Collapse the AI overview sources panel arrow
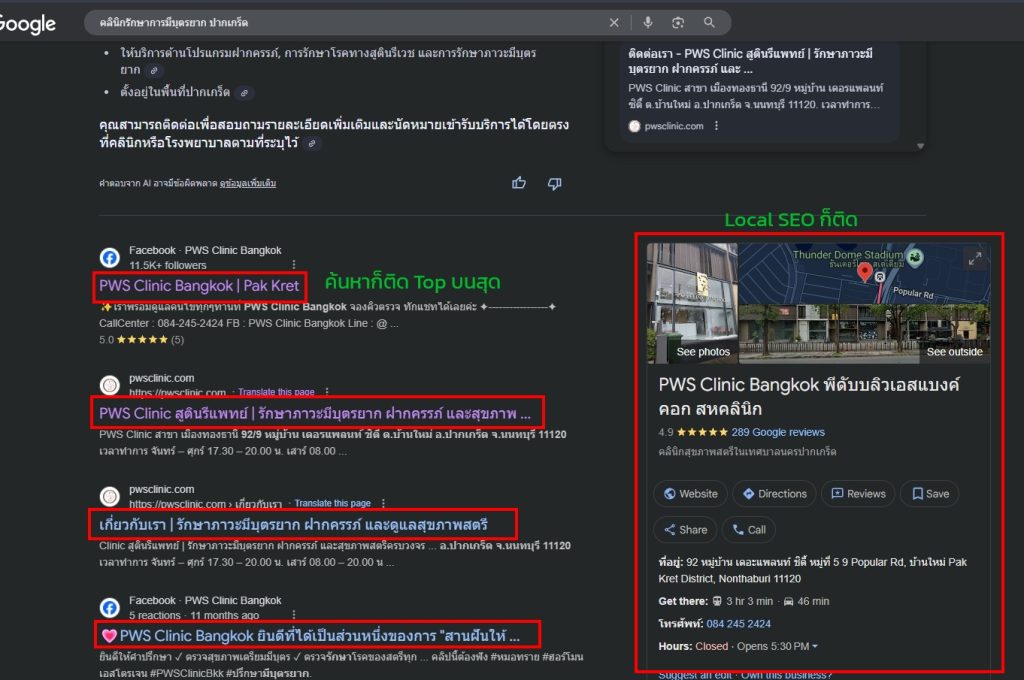Viewport: 1024px width, 680px height. click(920, 146)
